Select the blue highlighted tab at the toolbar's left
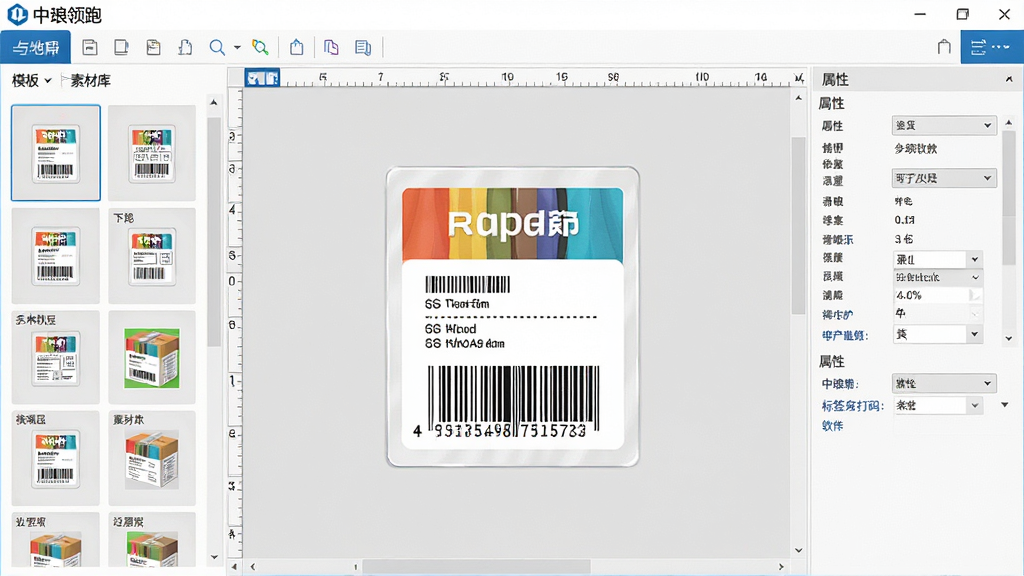Viewport: 1024px width, 576px height. pos(35,47)
